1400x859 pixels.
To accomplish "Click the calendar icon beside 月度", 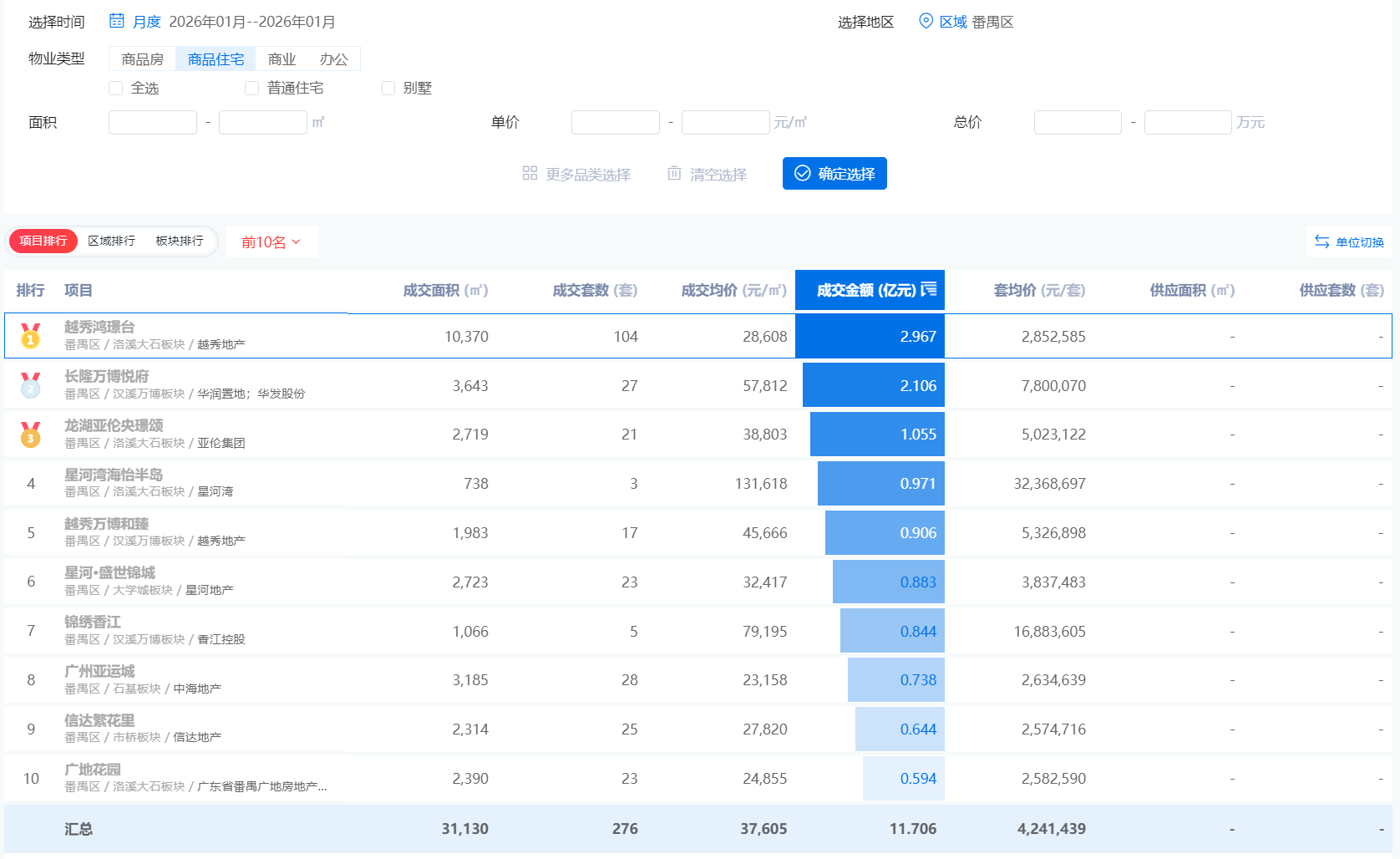I will 117,21.
